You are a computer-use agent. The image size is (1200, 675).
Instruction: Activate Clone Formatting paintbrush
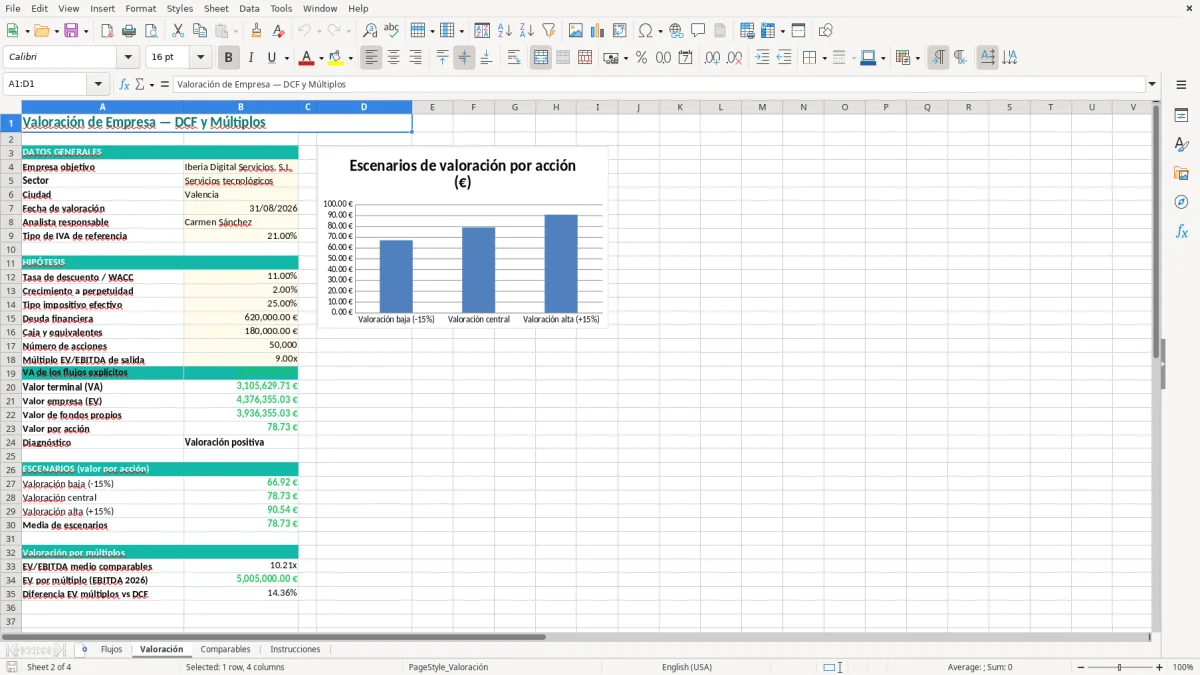coord(256,31)
